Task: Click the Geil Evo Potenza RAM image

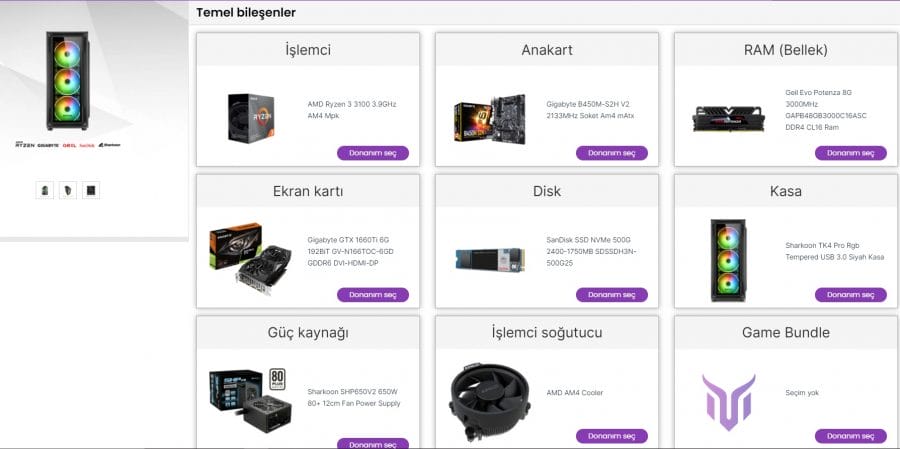Action: pos(728,119)
